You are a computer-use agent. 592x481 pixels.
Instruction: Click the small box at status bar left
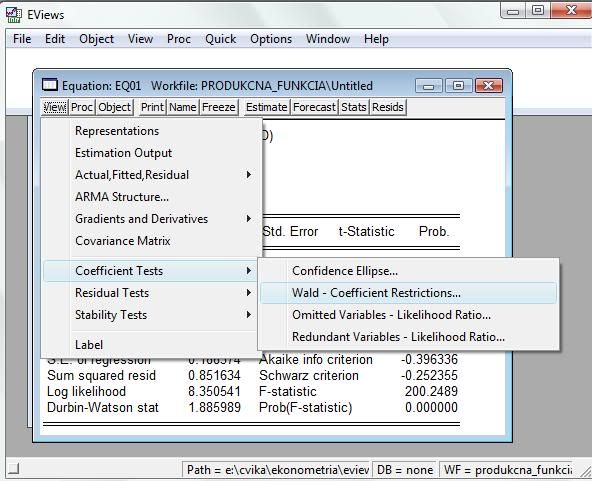point(14,469)
